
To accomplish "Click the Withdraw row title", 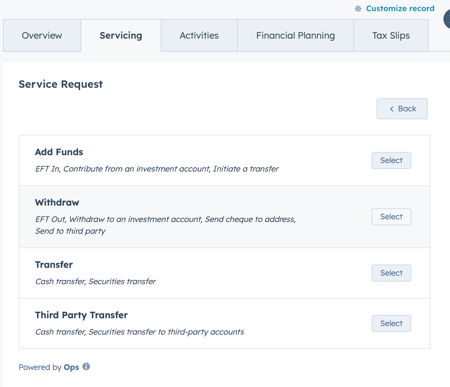I will coord(57,202).
